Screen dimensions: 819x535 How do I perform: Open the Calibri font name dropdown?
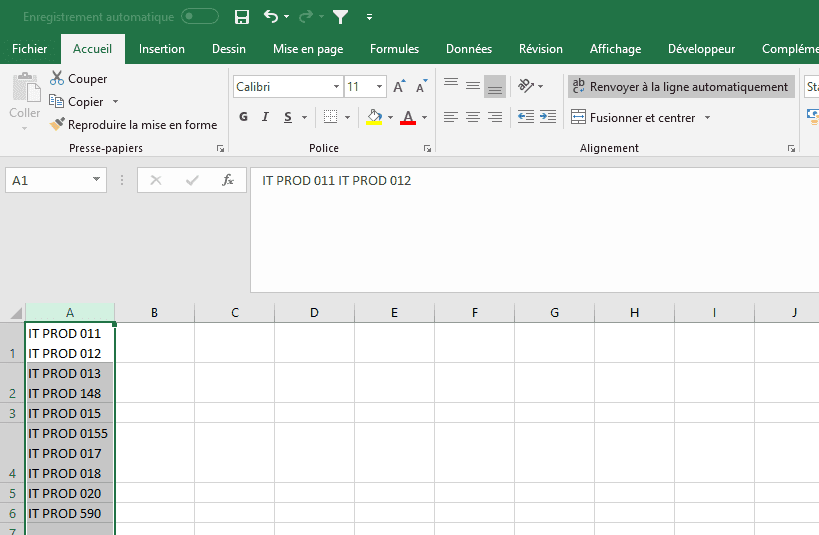point(336,87)
